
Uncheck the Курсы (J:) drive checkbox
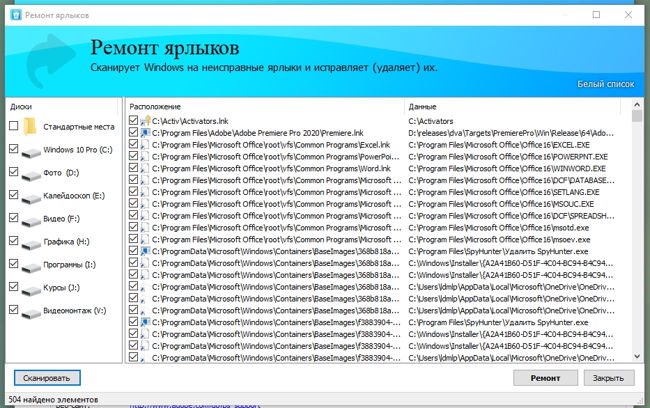tap(14, 286)
